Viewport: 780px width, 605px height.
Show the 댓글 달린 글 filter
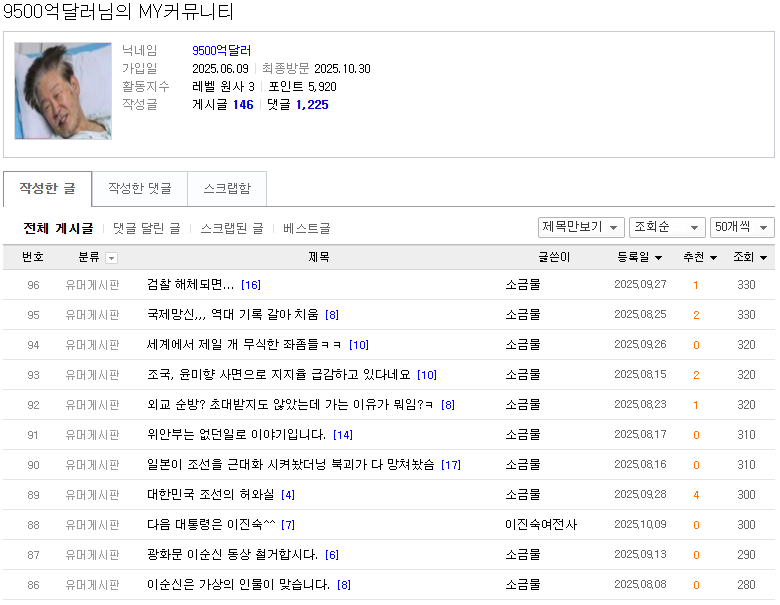pyautogui.click(x=146, y=228)
